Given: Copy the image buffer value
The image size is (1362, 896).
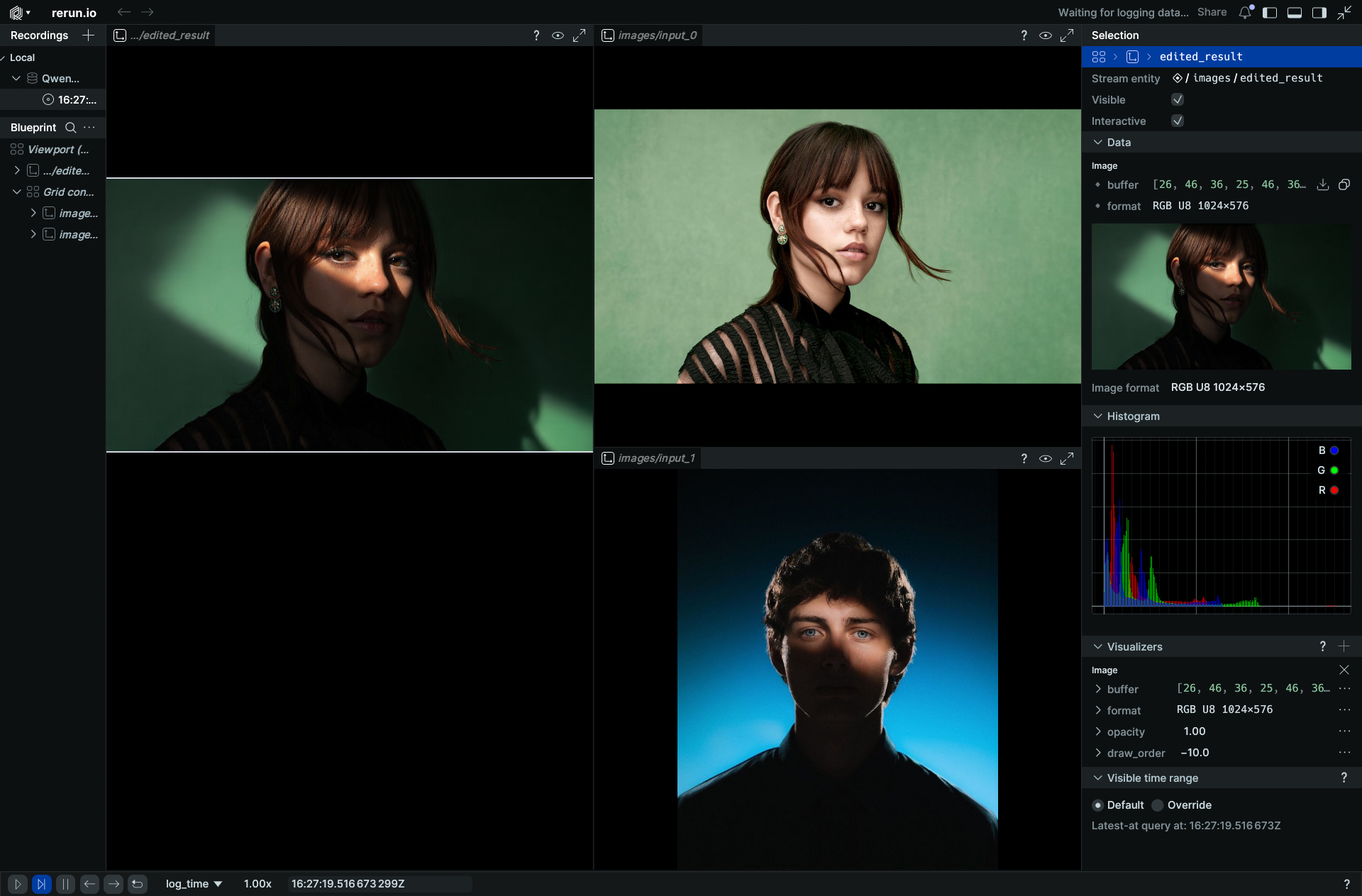Looking at the screenshot, I should tap(1344, 184).
